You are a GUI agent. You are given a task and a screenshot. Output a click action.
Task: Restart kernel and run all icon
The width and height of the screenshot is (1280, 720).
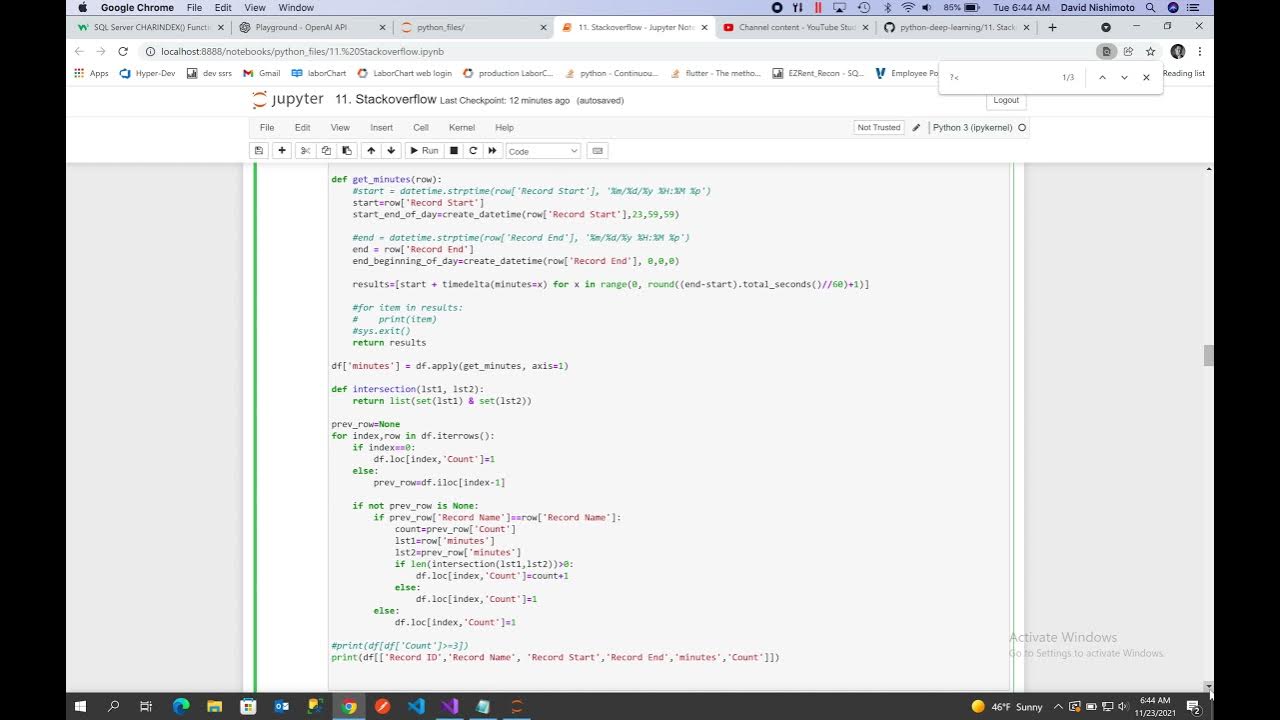pos(492,150)
